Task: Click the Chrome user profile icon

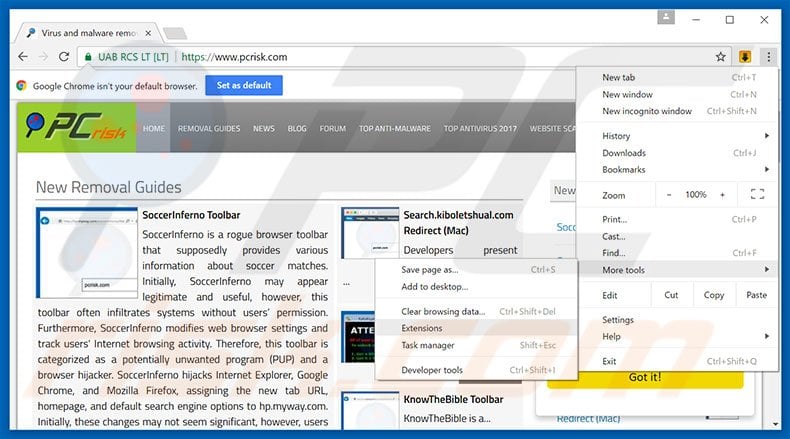Action: 666,17
